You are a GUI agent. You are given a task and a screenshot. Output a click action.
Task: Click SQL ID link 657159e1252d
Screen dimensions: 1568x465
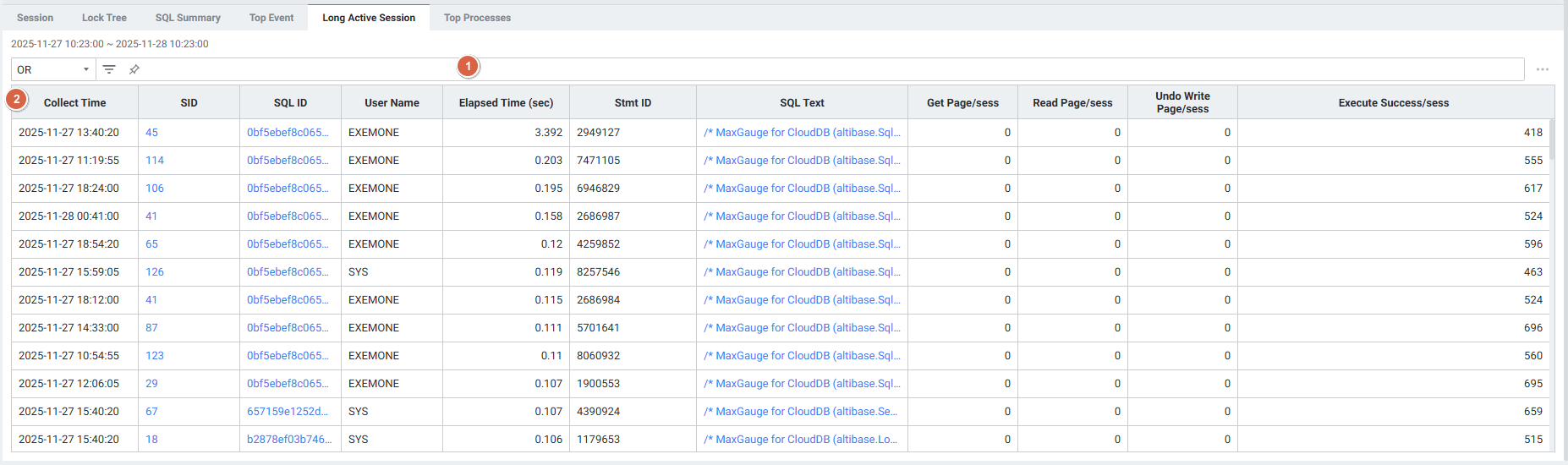pos(287,412)
